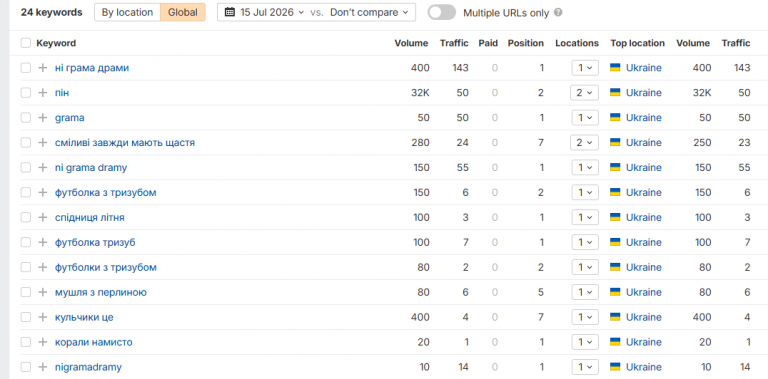Screen dimensions: 768x379
Task: Open the Don't compare dropdown
Action: click(x=369, y=13)
